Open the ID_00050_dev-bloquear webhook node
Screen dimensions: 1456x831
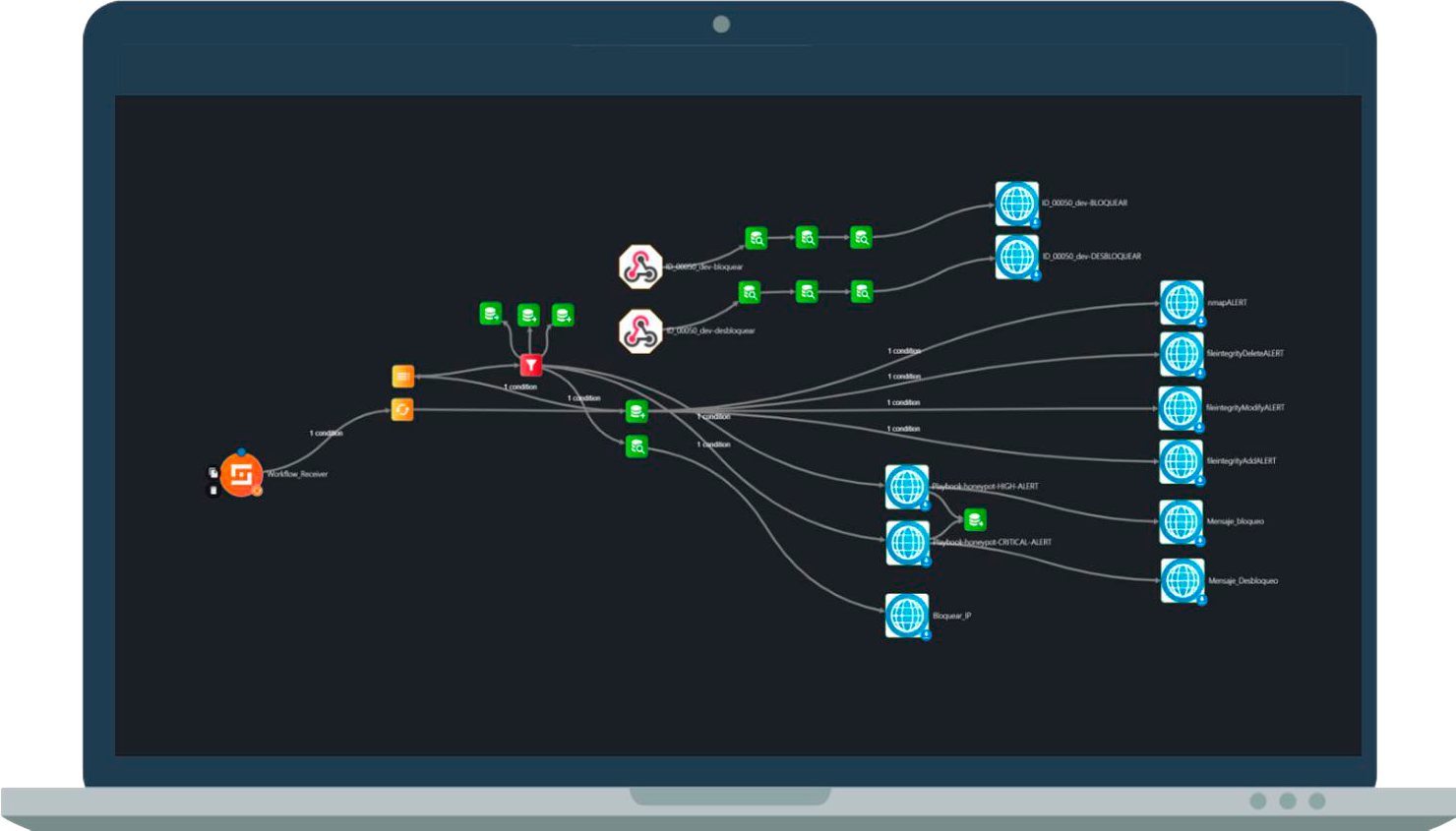(640, 267)
